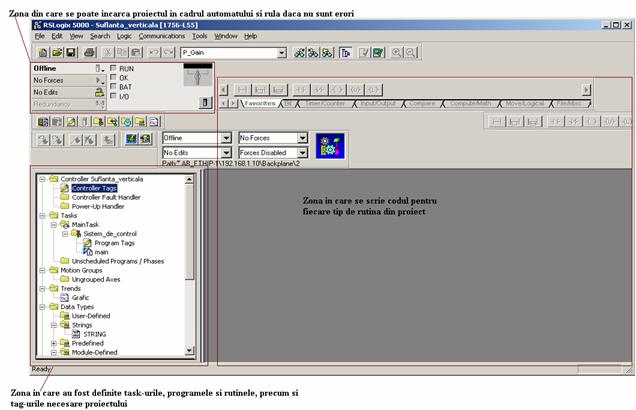Image resolution: width=636 pixels, height=410 pixels.
Task: Collapse the Tasks tree node
Action: click(42, 215)
